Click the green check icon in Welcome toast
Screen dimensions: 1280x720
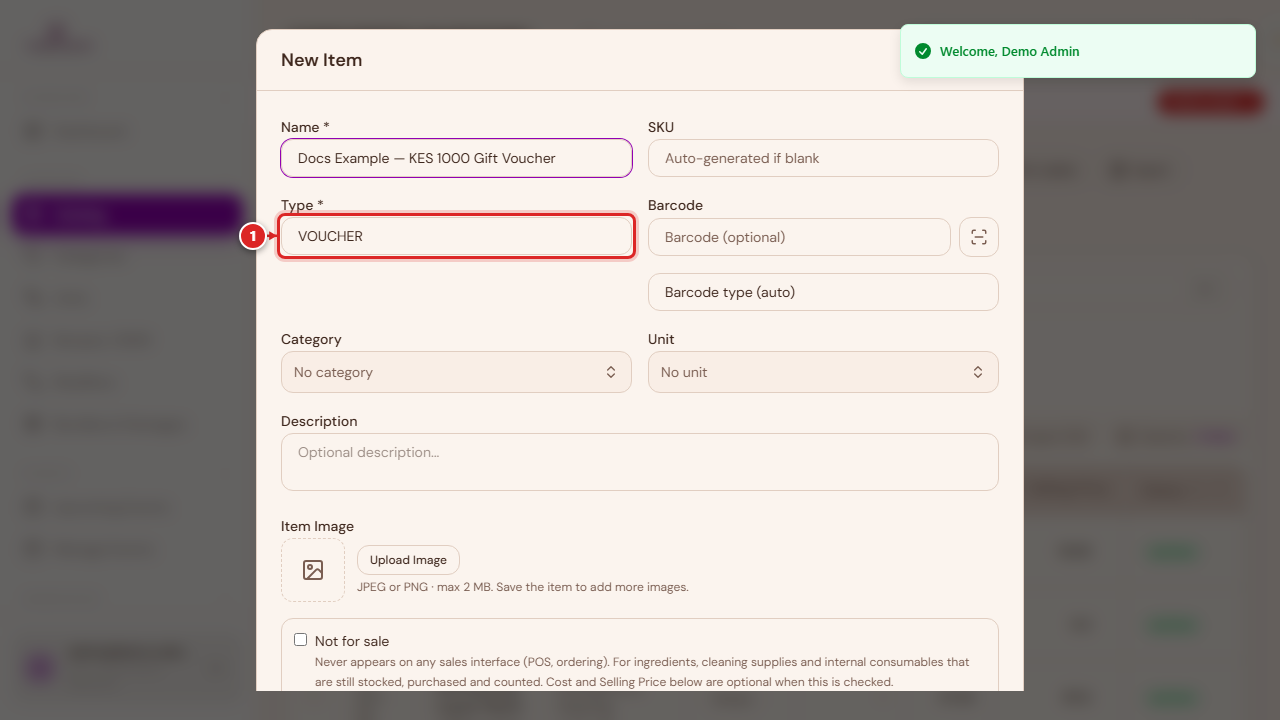(x=923, y=51)
